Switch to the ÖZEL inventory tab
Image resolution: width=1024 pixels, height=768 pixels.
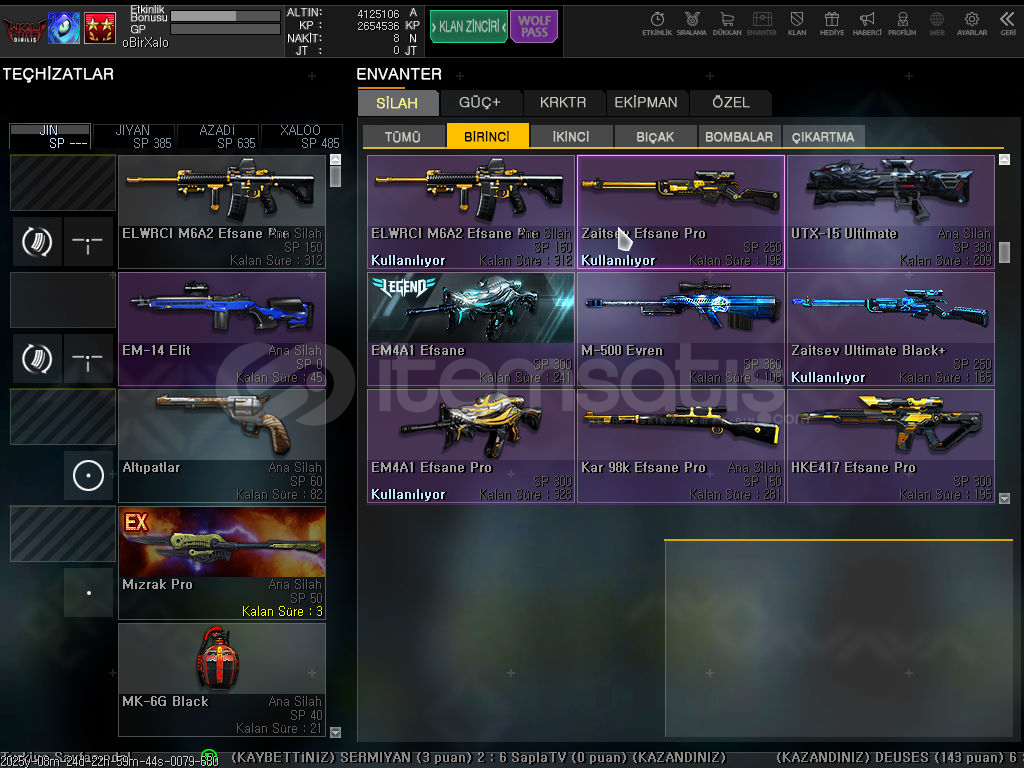(731, 103)
